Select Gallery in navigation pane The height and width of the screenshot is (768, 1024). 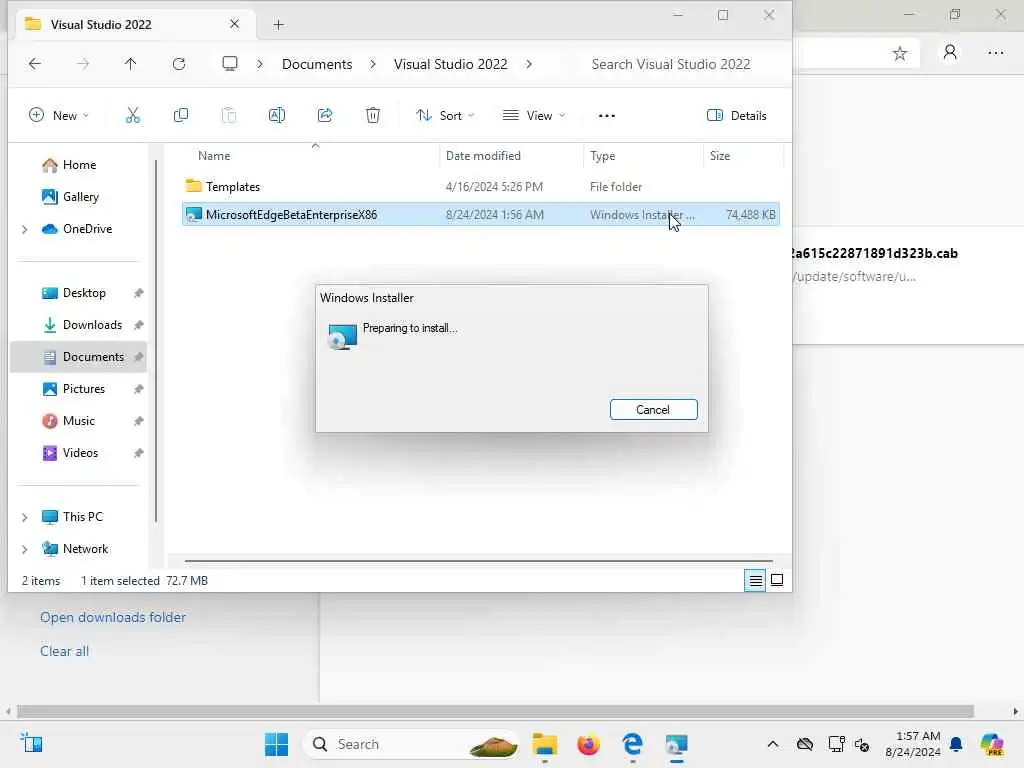(x=80, y=197)
